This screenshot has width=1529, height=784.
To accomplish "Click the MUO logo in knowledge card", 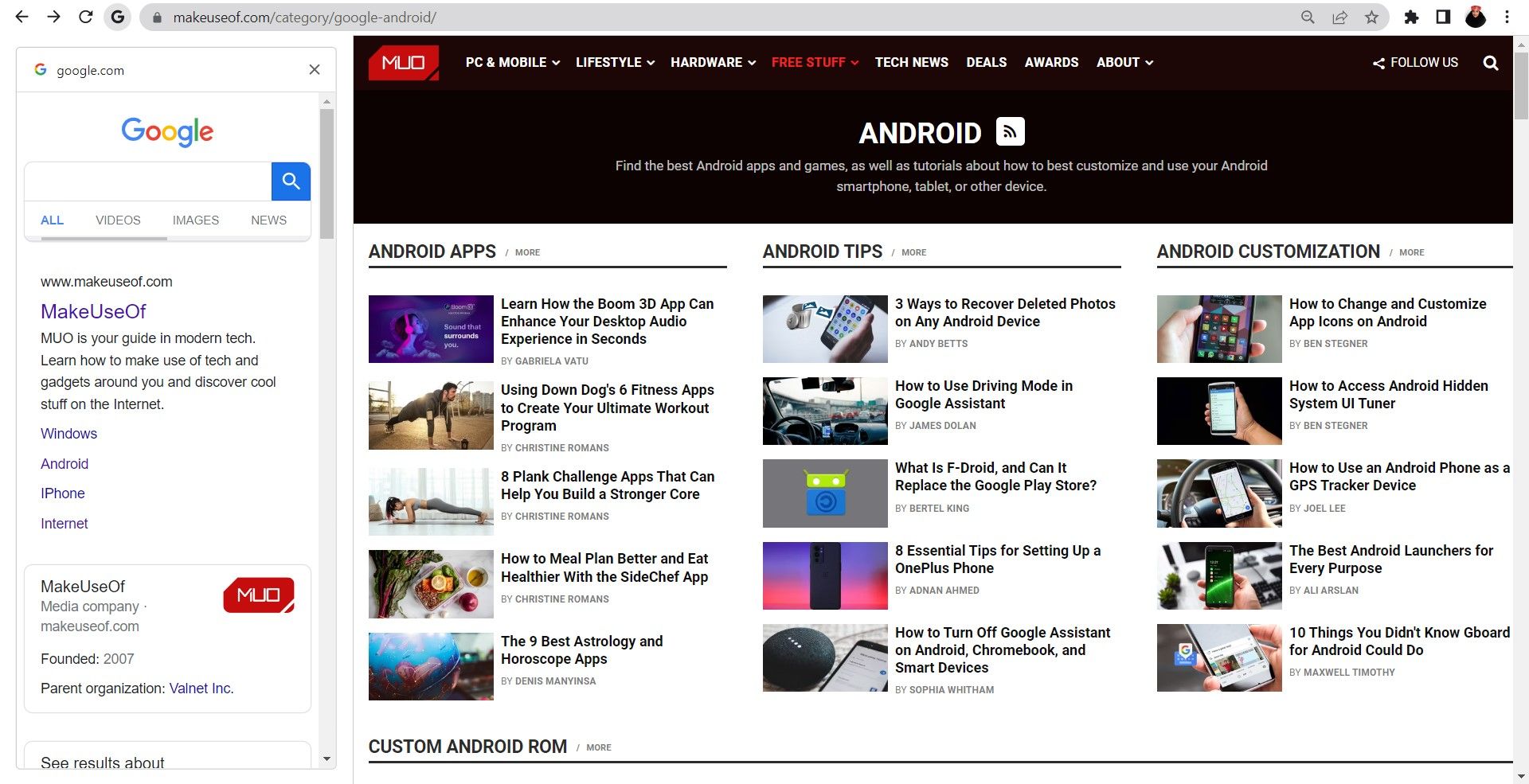I will click(x=259, y=595).
